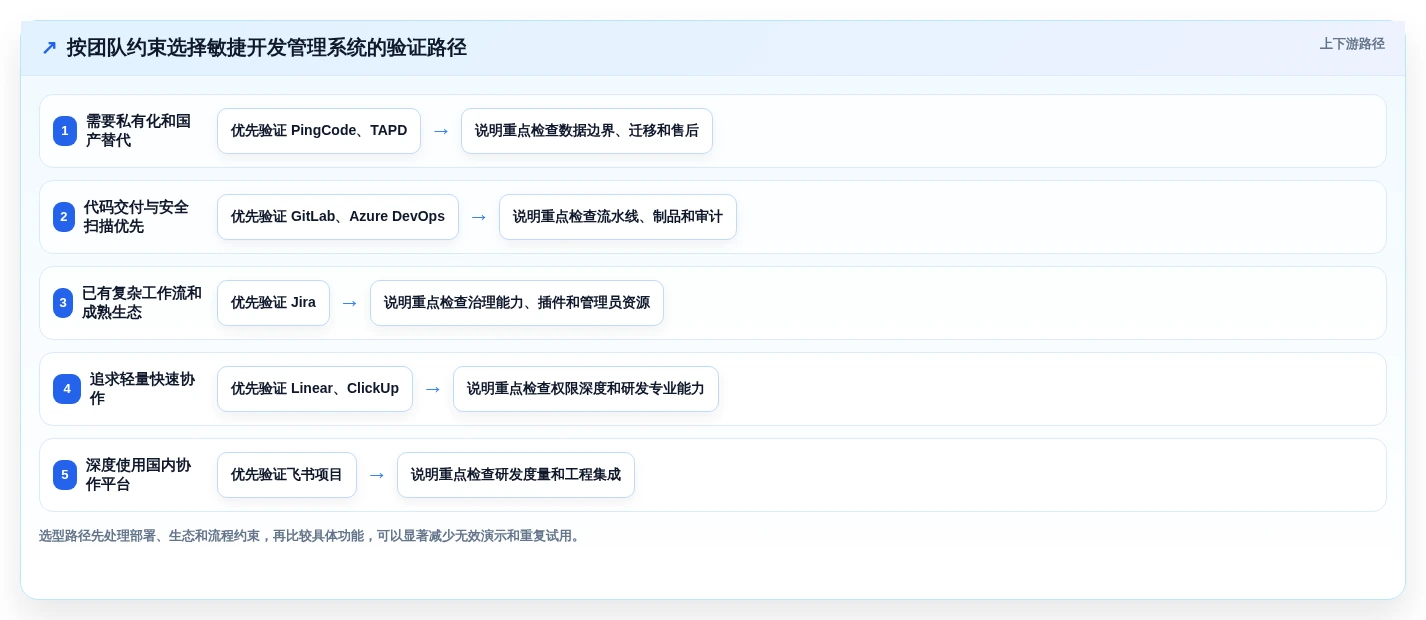Click the arrow after the 飞书项目 box
This screenshot has width=1426, height=620.
click(x=377, y=475)
